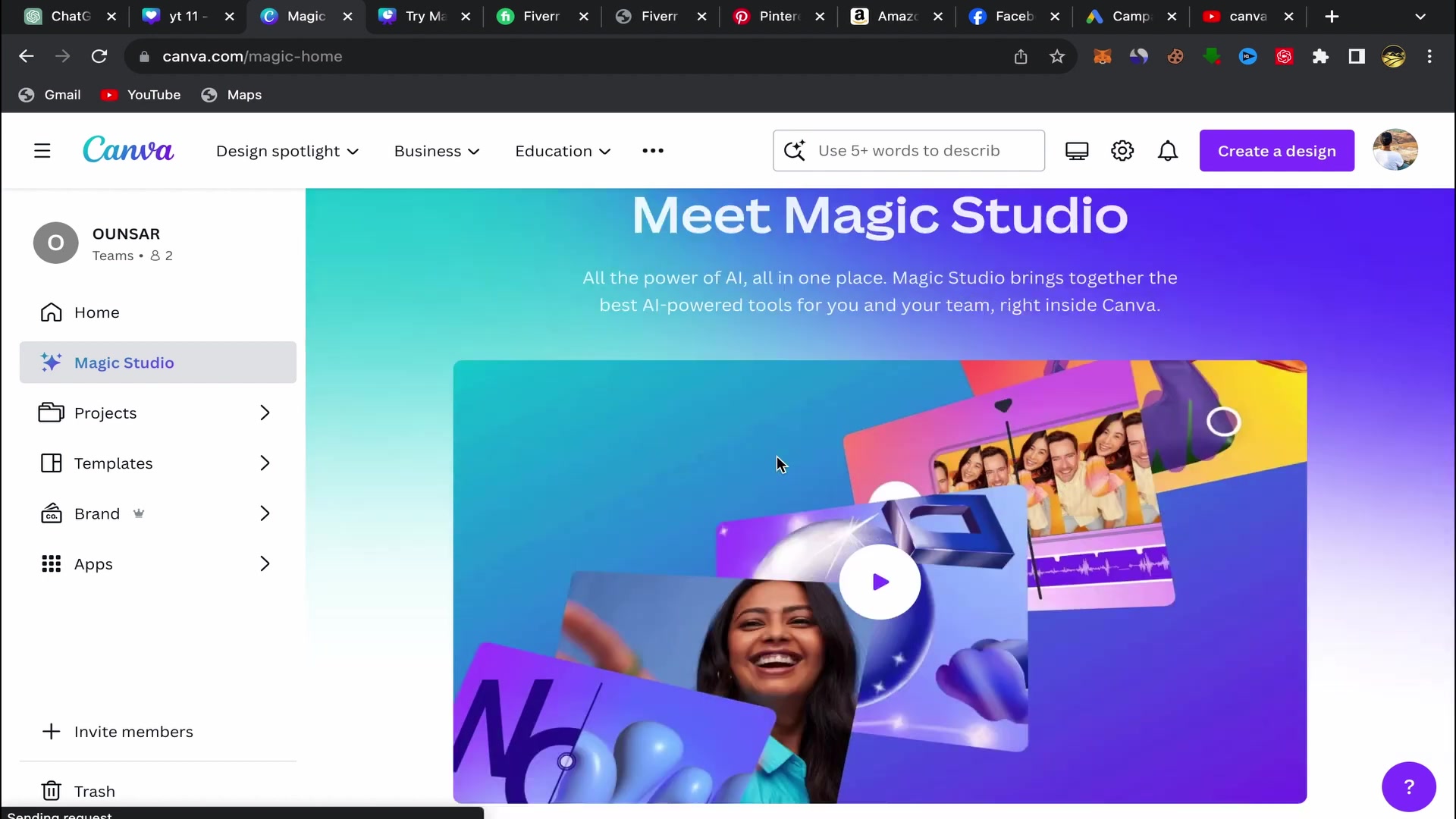
Task: Click the magic search sparkle icon
Action: coord(794,151)
